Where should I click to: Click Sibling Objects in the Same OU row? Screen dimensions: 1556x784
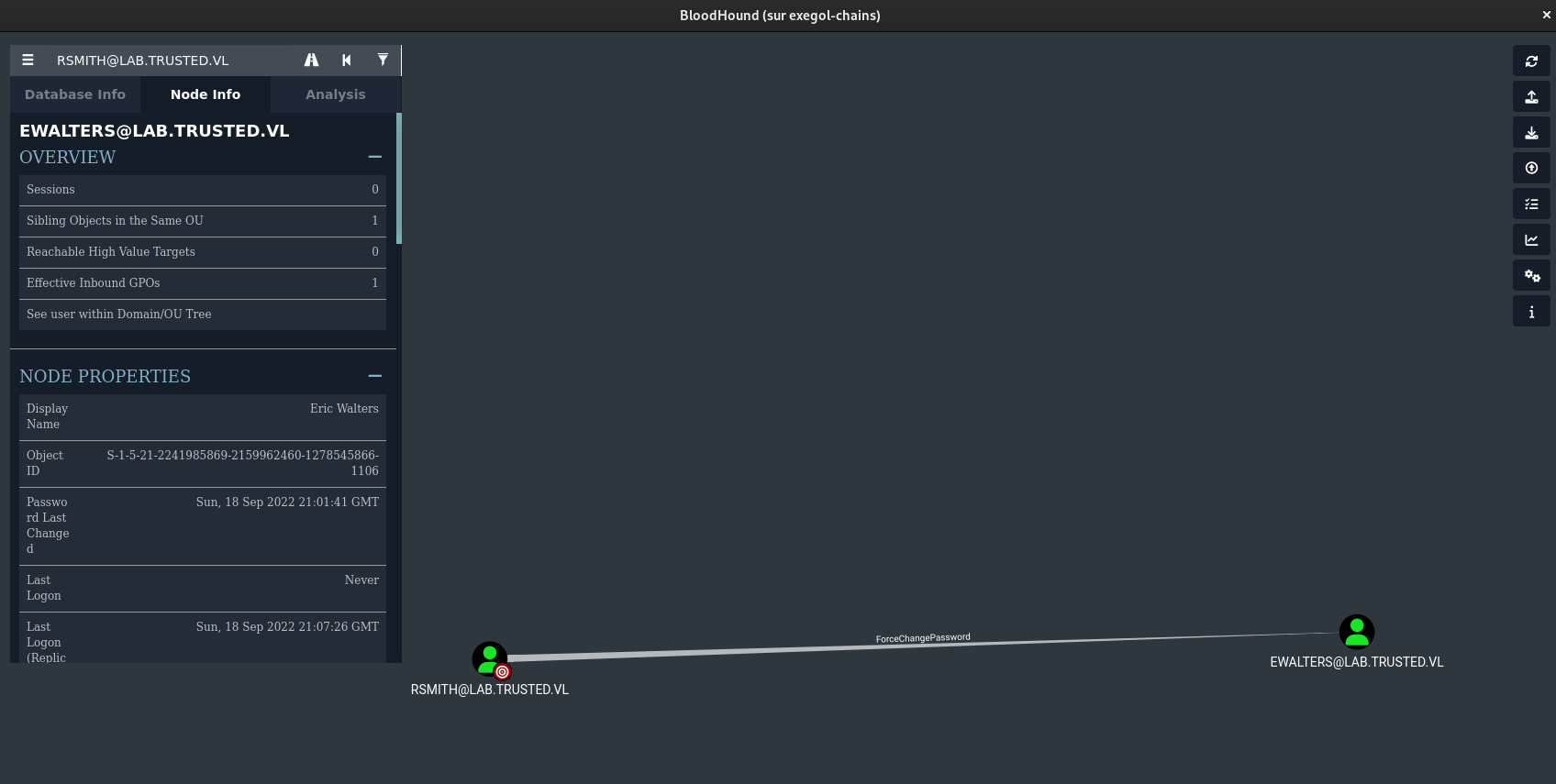[203, 221]
